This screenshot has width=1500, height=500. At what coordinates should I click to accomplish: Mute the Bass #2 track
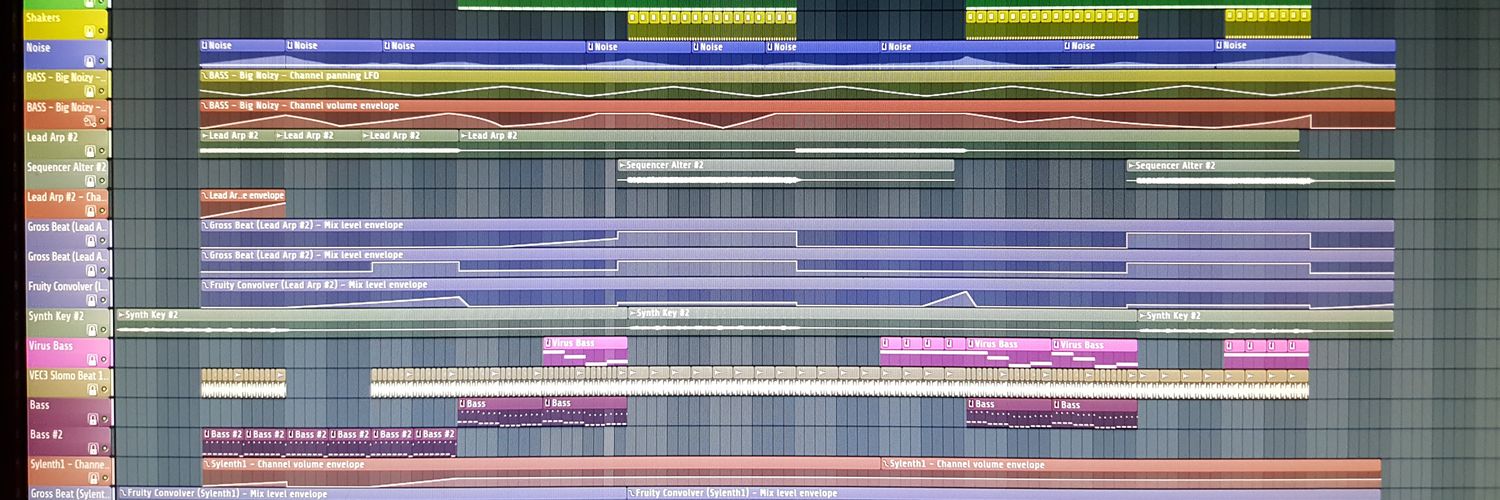(x=105, y=449)
